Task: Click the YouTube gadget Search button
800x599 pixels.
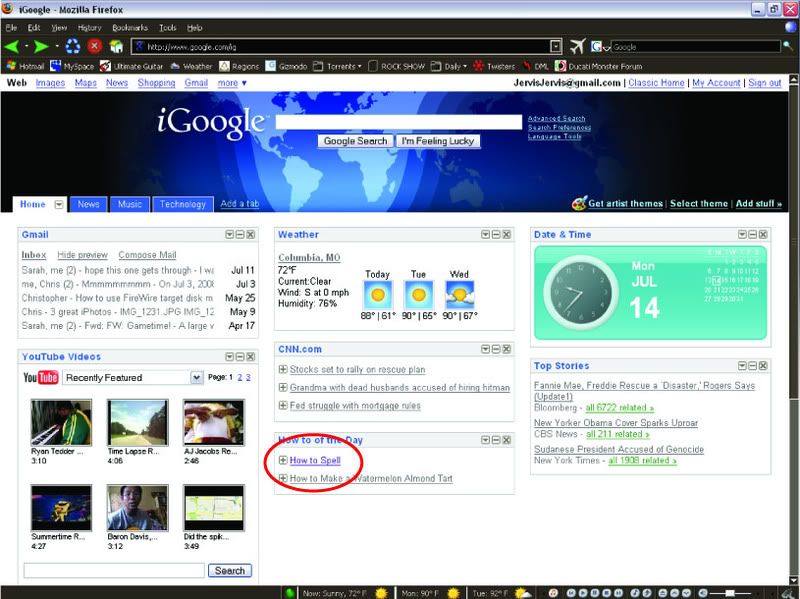Action: (x=230, y=570)
